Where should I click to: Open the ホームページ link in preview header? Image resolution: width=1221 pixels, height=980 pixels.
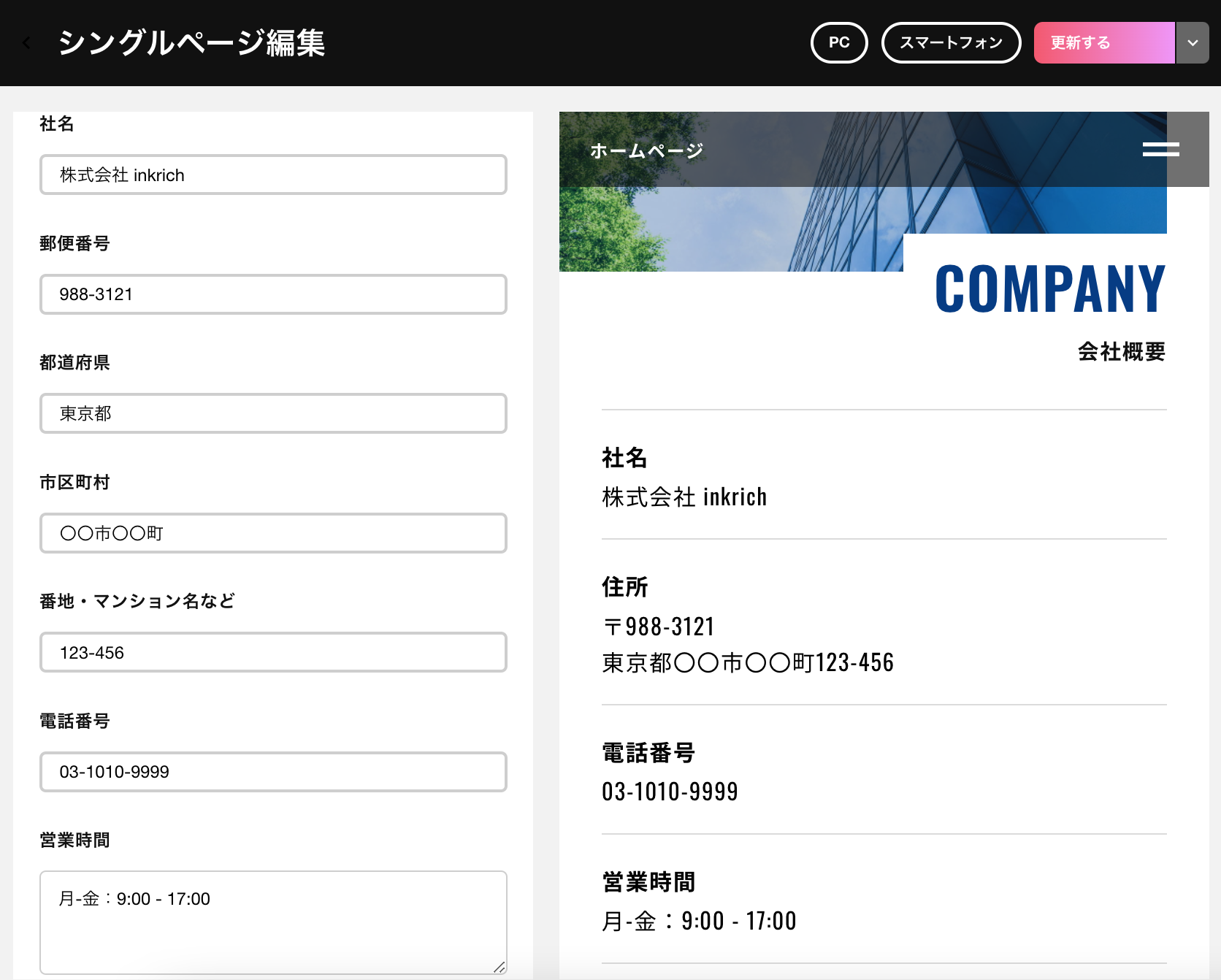coord(646,150)
